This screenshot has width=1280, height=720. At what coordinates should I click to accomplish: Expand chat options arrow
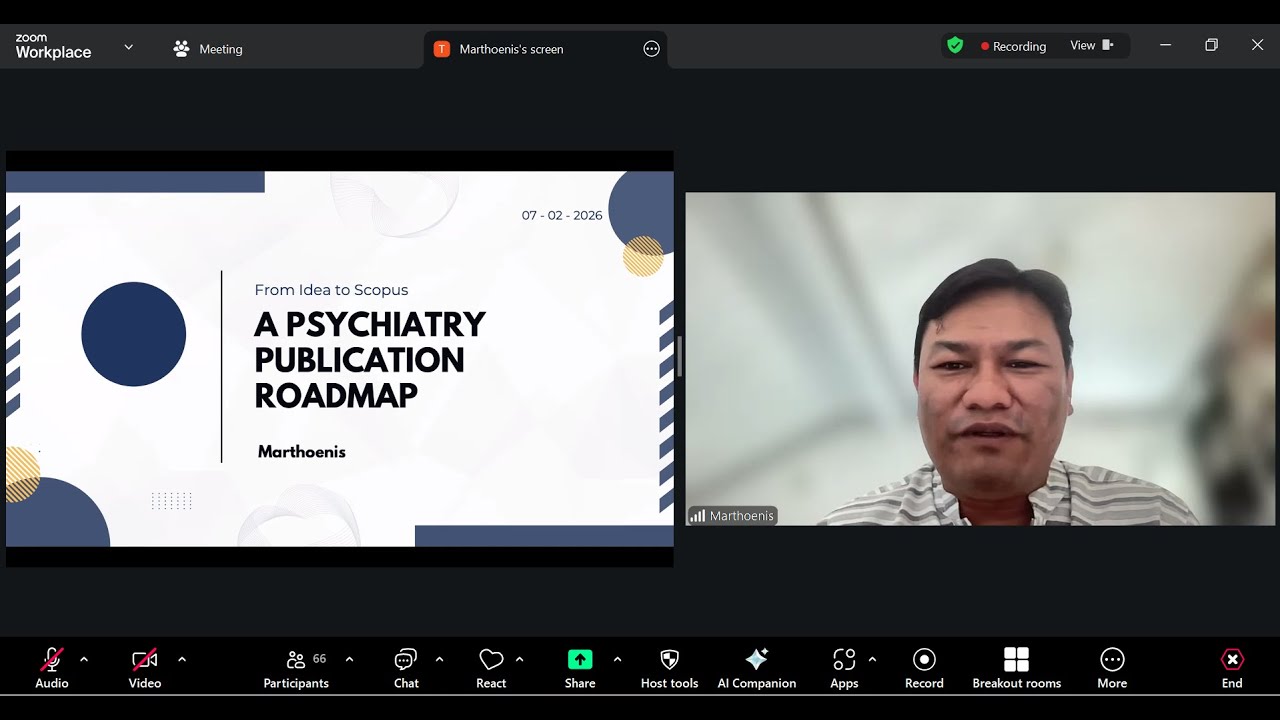click(439, 659)
